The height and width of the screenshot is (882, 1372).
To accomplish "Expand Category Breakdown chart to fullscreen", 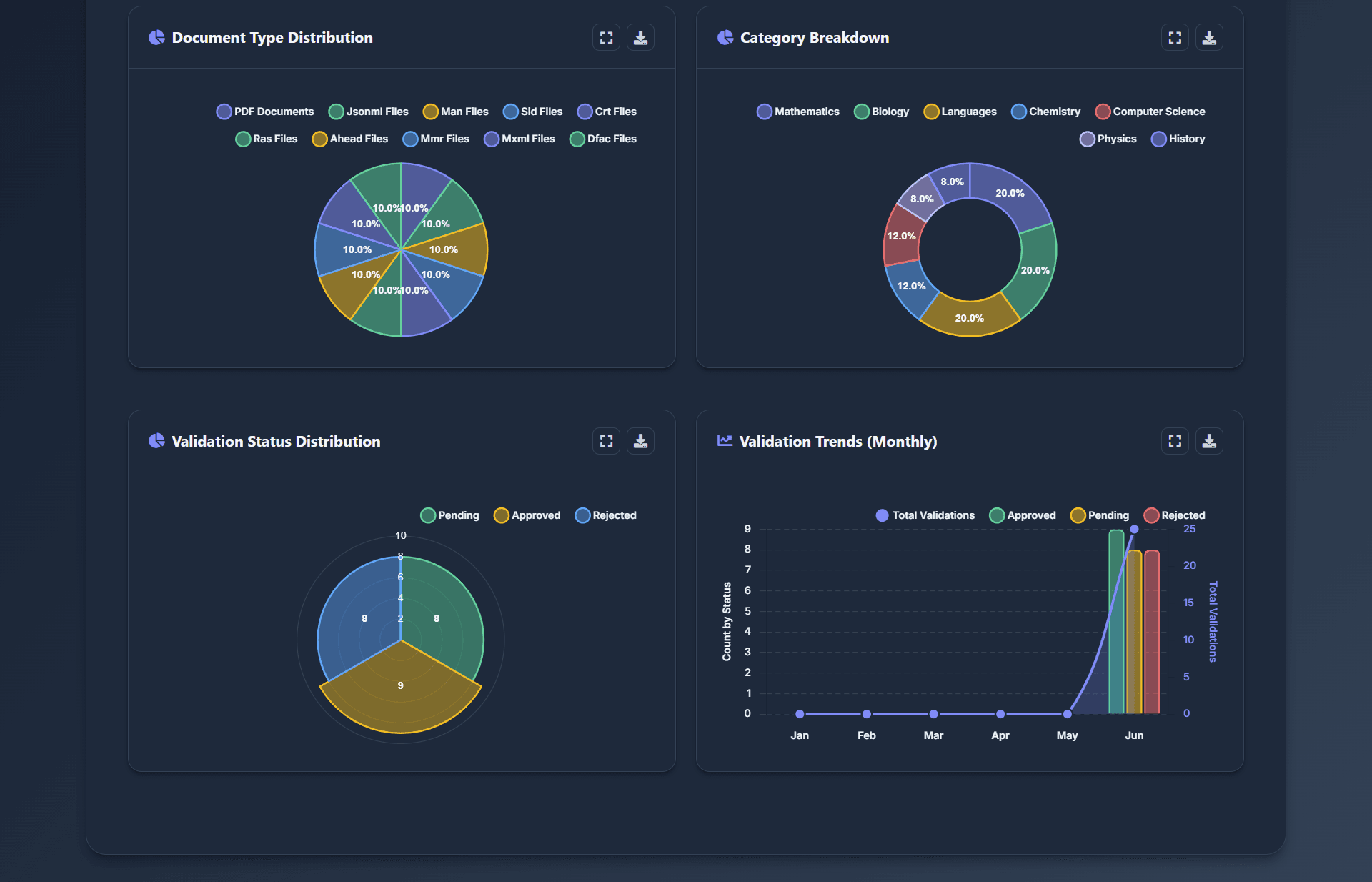I will 1175,38.
